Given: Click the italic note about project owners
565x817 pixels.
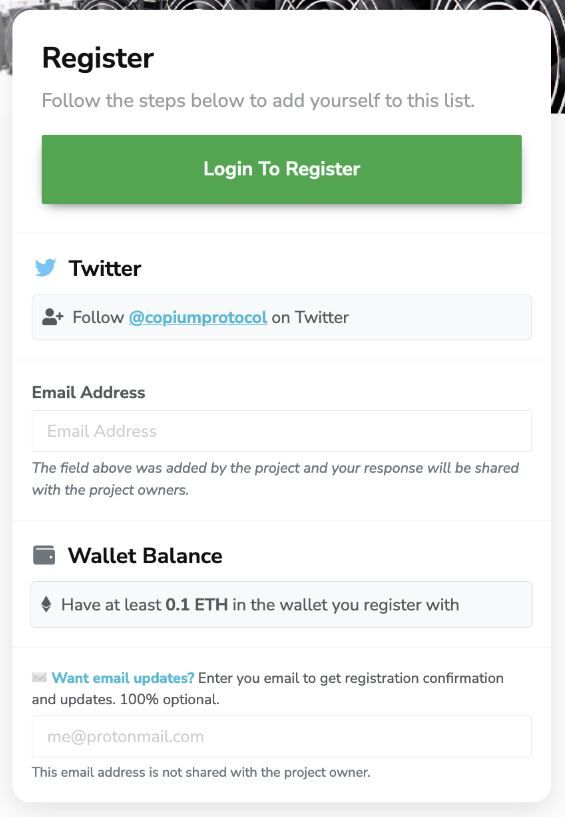Looking at the screenshot, I should coord(275,479).
